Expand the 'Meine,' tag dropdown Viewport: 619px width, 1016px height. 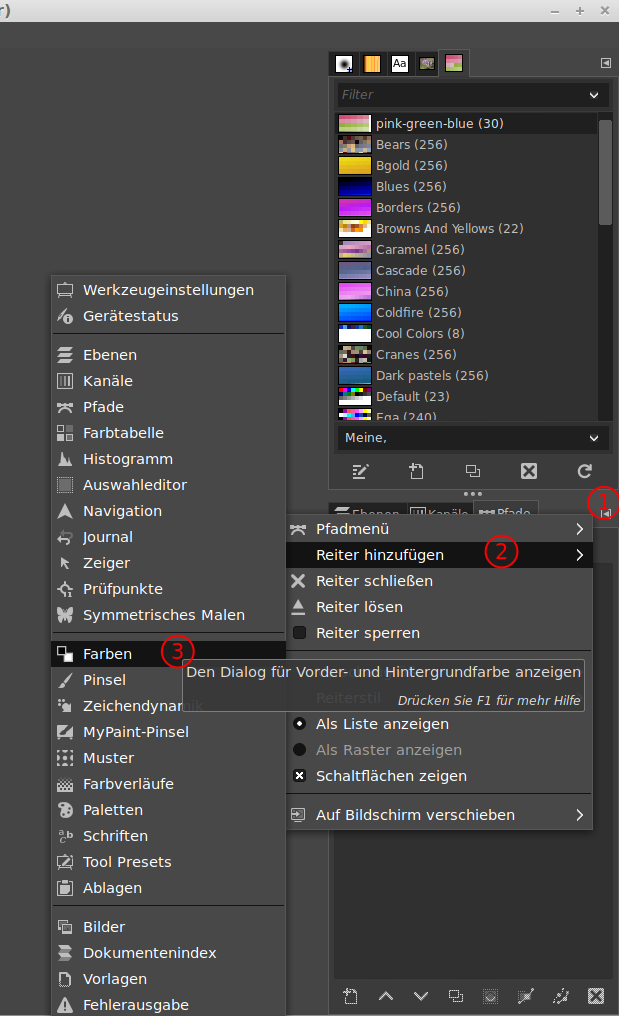(x=595, y=438)
